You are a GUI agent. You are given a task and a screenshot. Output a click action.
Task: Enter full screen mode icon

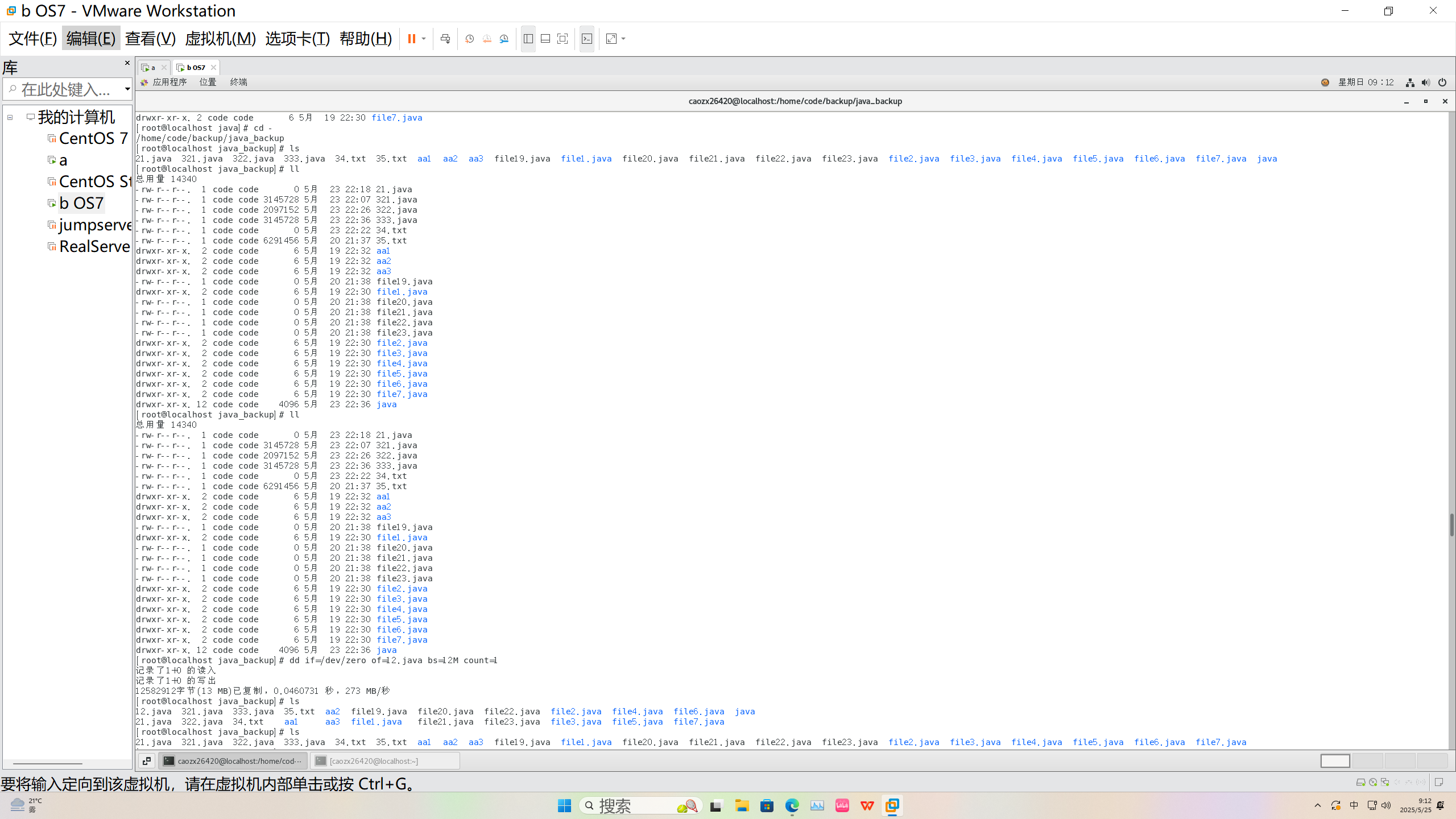[x=562, y=39]
